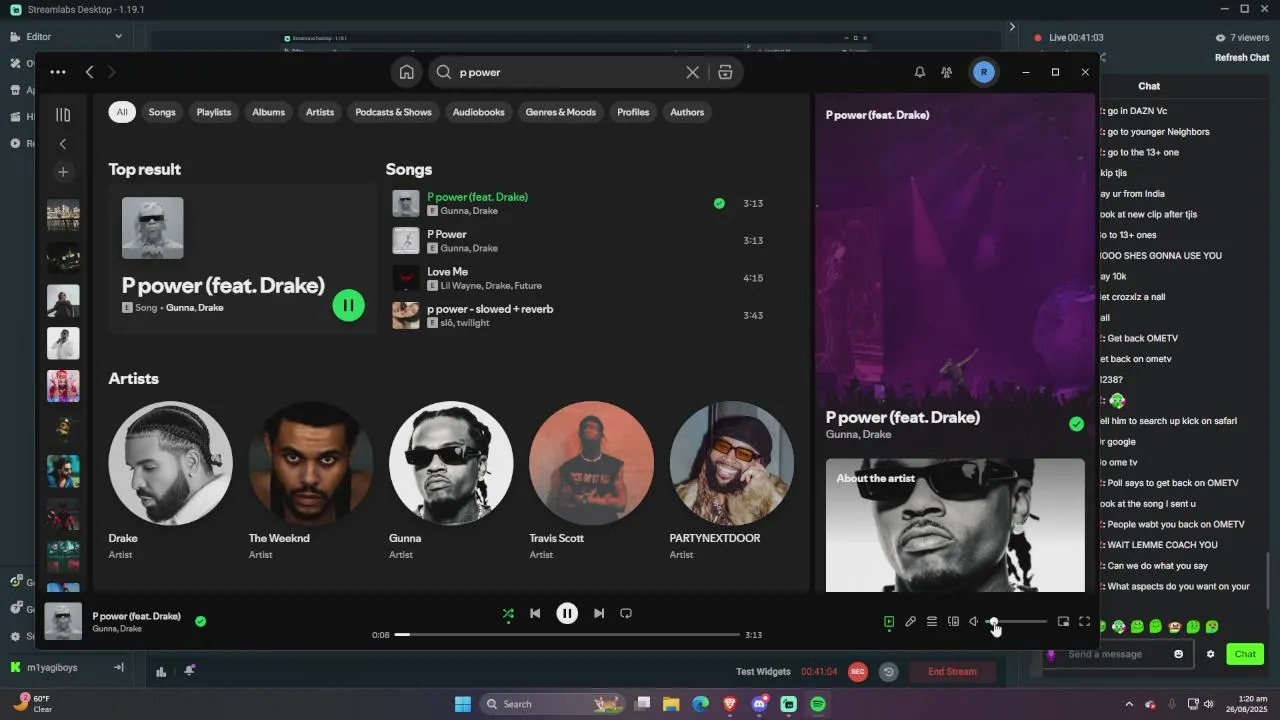
Task: Open chat settings gear icon
Action: pos(1210,654)
